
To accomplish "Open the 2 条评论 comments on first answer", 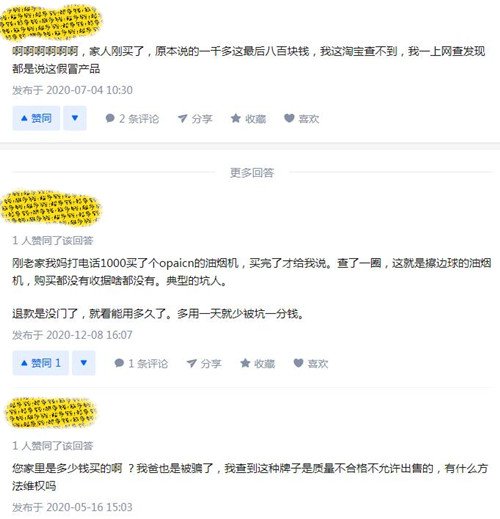I will tap(132, 119).
